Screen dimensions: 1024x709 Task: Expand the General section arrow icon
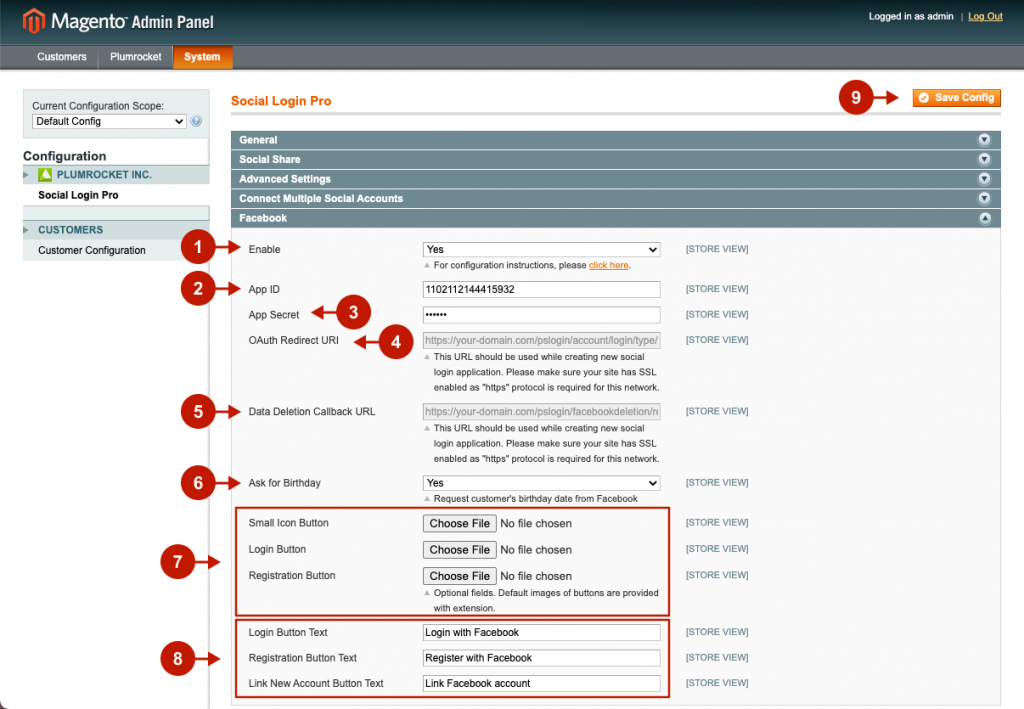[x=984, y=140]
